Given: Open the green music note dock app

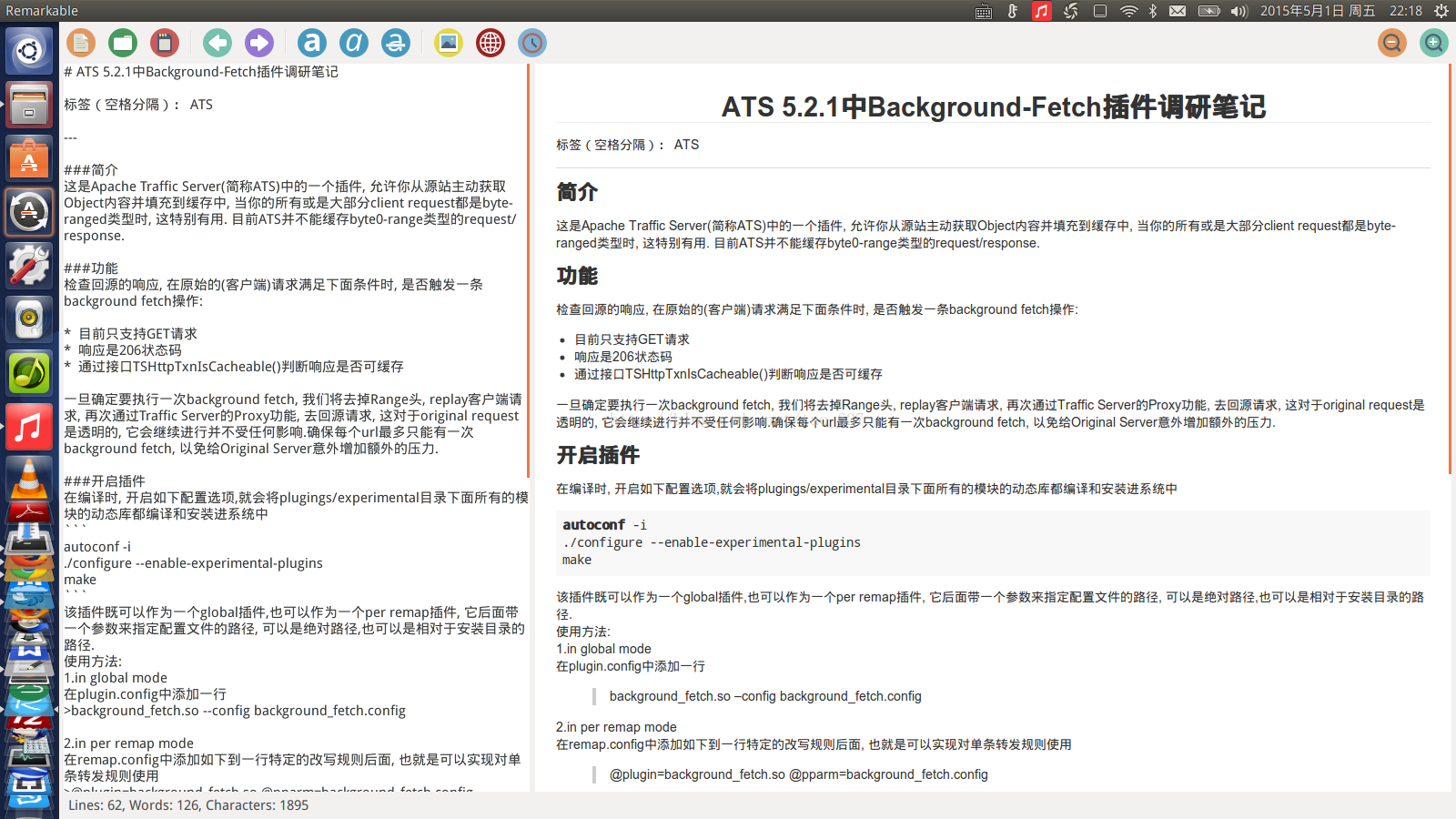Looking at the screenshot, I should coord(29,373).
